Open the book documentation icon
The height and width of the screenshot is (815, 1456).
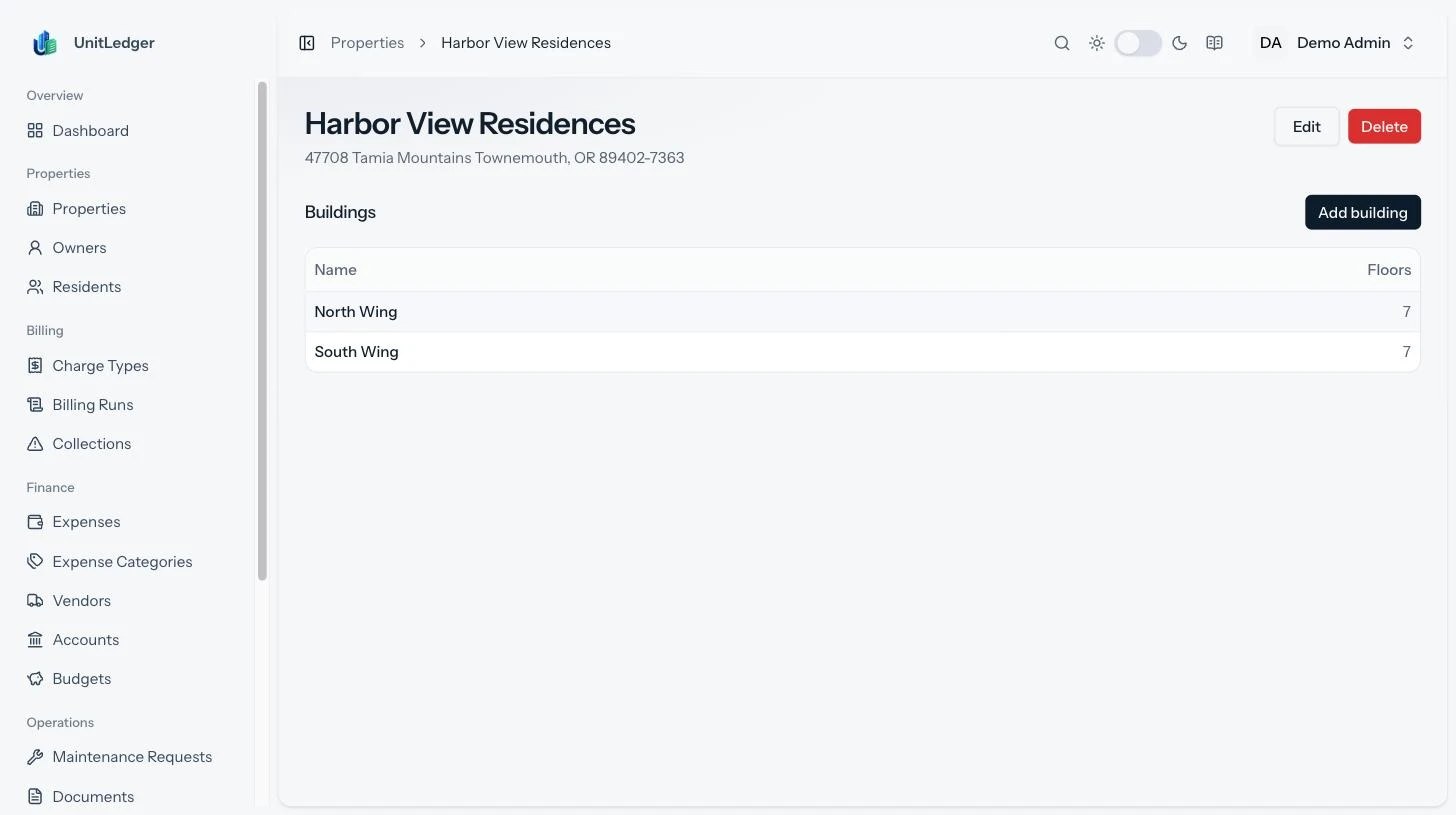pos(1214,43)
